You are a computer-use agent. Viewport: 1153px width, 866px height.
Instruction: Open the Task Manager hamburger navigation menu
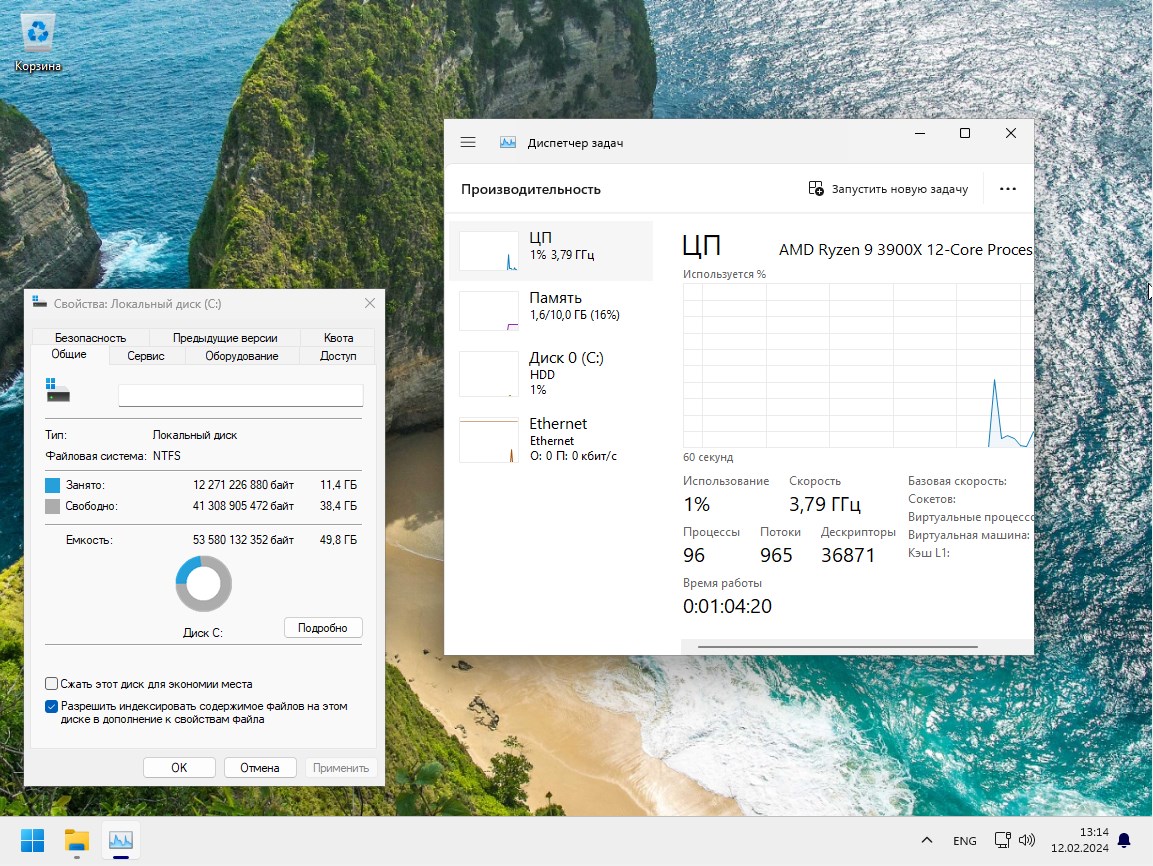468,142
